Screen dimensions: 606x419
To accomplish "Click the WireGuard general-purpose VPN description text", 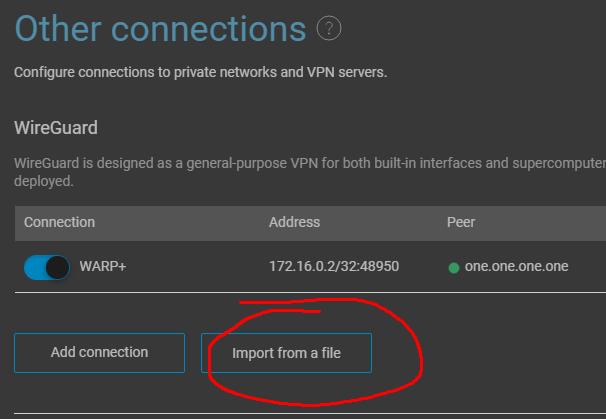I will point(310,172).
